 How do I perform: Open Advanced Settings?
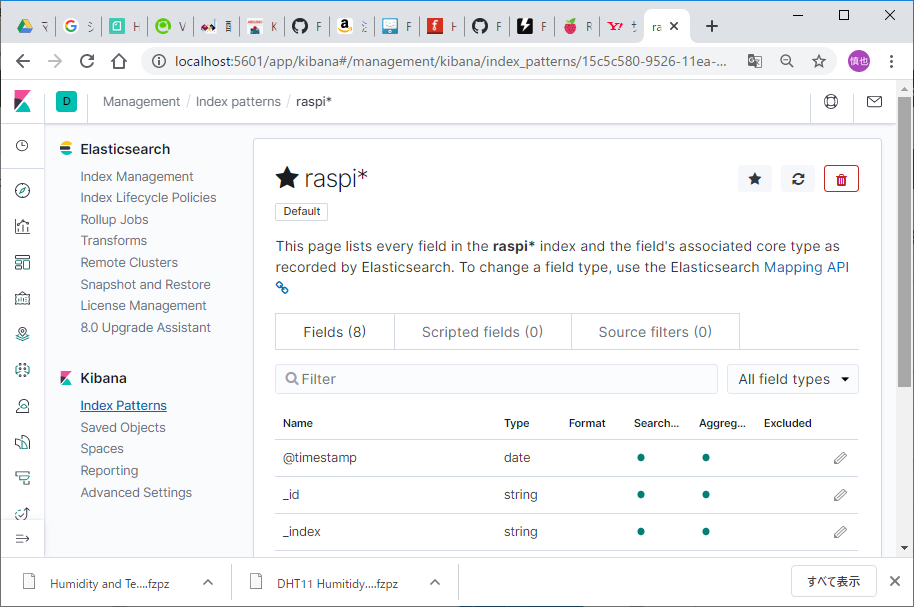(136, 493)
